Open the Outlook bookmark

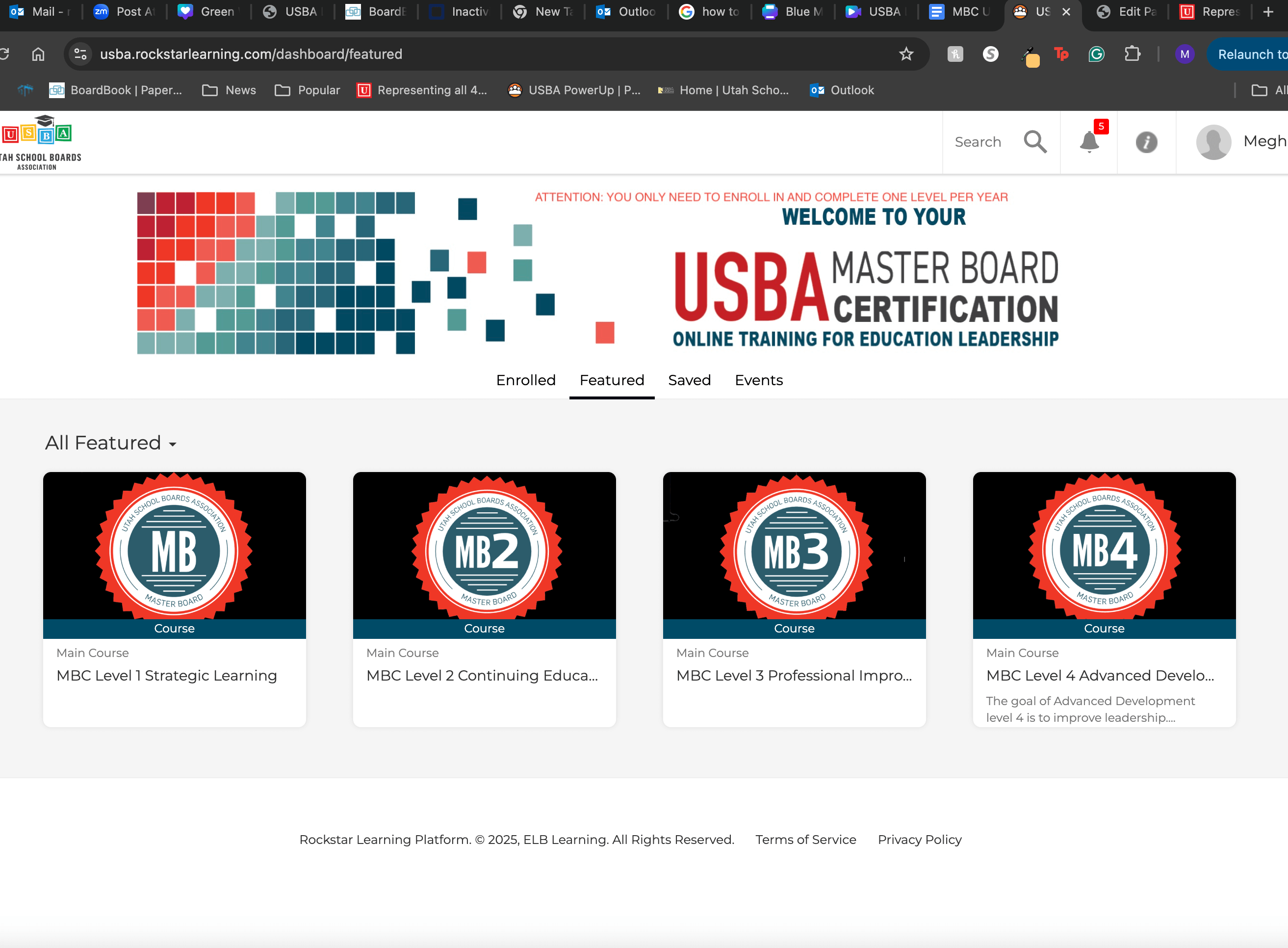[x=842, y=90]
